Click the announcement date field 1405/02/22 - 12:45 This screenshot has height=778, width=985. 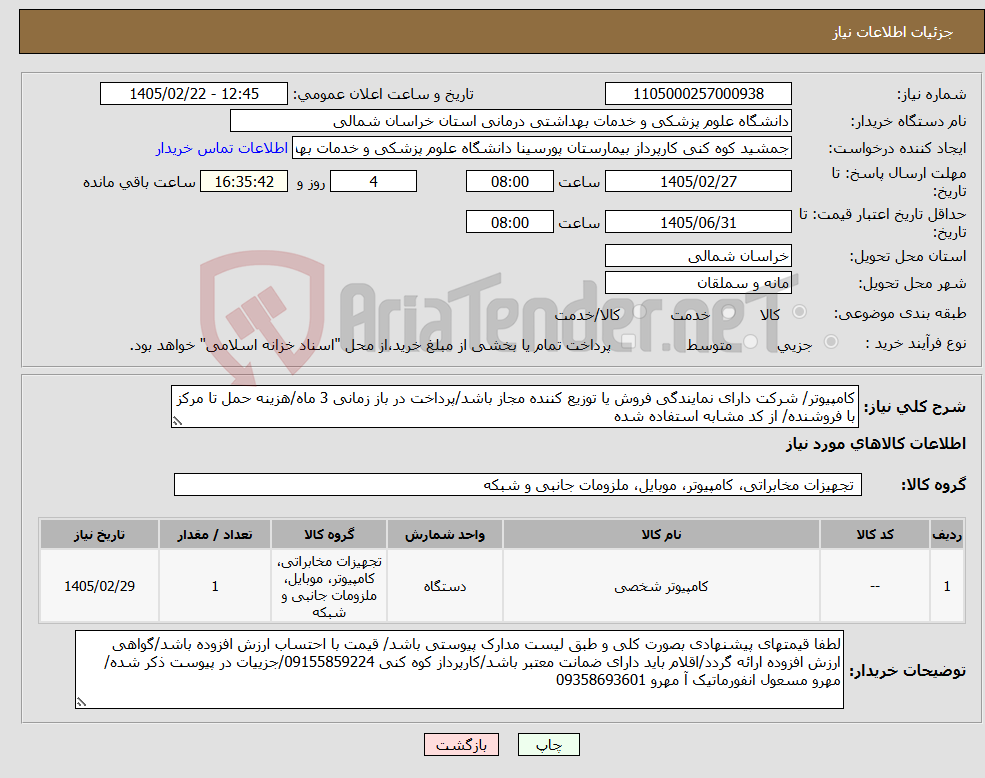coord(193,94)
